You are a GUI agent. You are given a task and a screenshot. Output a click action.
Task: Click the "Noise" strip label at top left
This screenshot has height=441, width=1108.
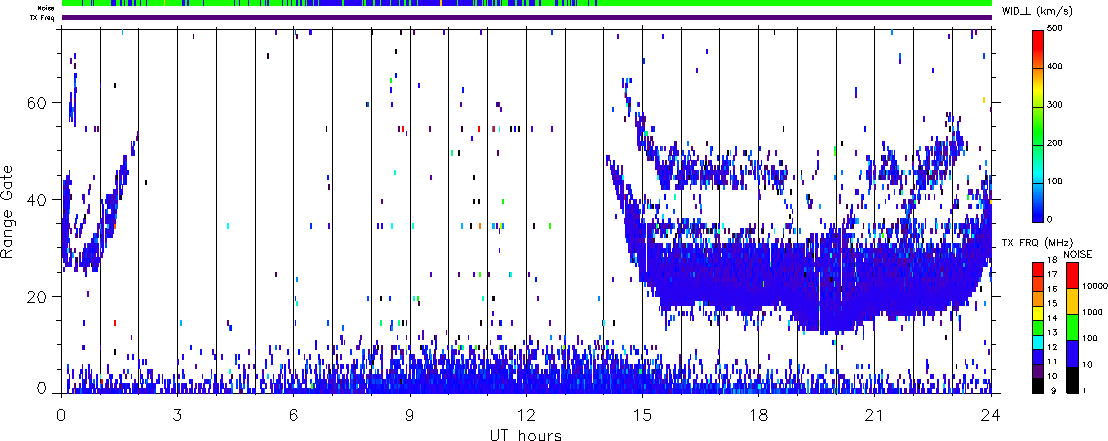(x=47, y=8)
